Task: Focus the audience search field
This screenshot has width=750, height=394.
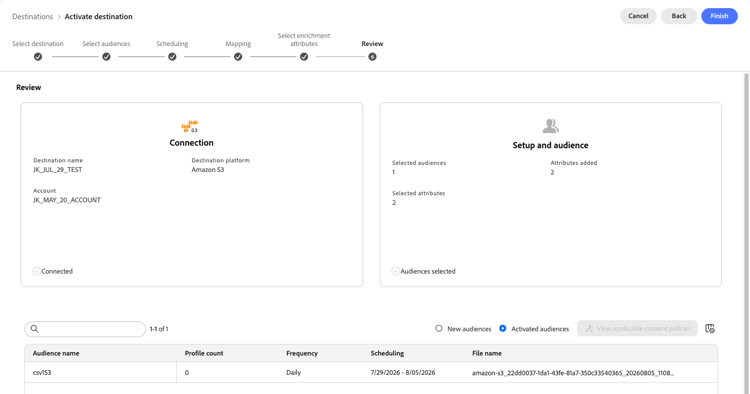Action: tap(85, 329)
